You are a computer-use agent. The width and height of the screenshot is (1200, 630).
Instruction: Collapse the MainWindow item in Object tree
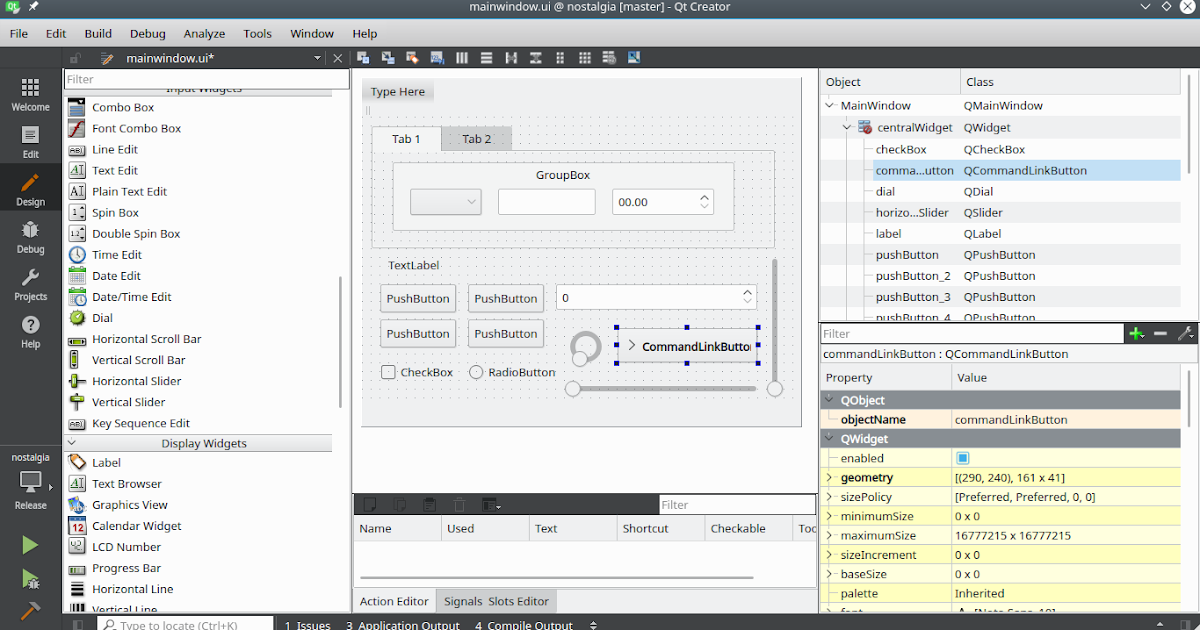tap(829, 105)
